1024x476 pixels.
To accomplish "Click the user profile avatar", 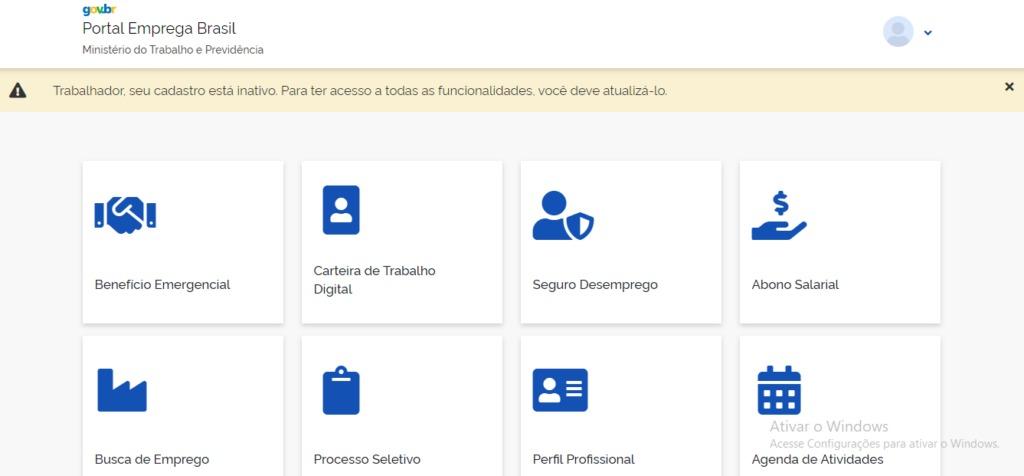I will [x=898, y=32].
